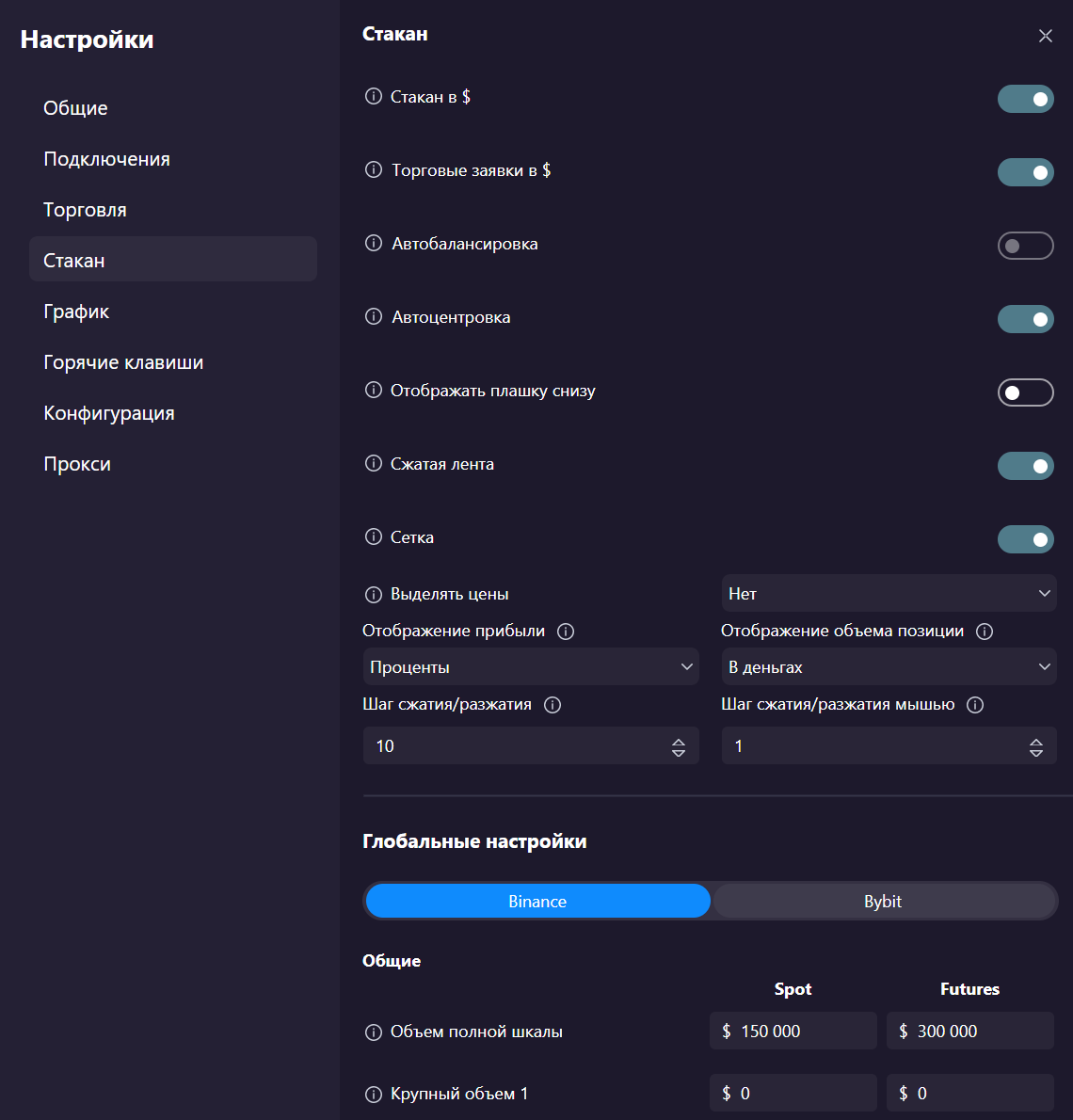Click info icon after Отображение прибыли
This screenshot has width=1073, height=1120.
pyautogui.click(x=565, y=632)
